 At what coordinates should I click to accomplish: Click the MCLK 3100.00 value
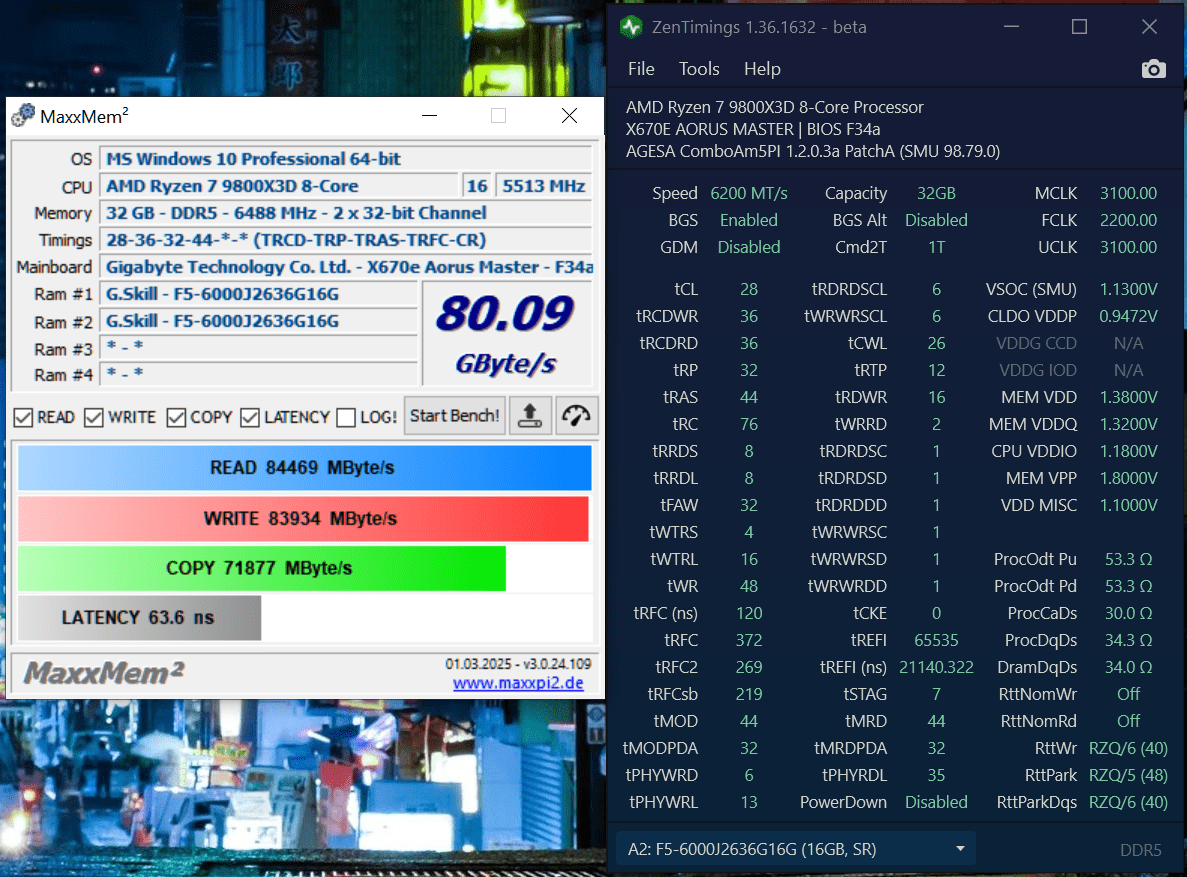[x=1128, y=193]
